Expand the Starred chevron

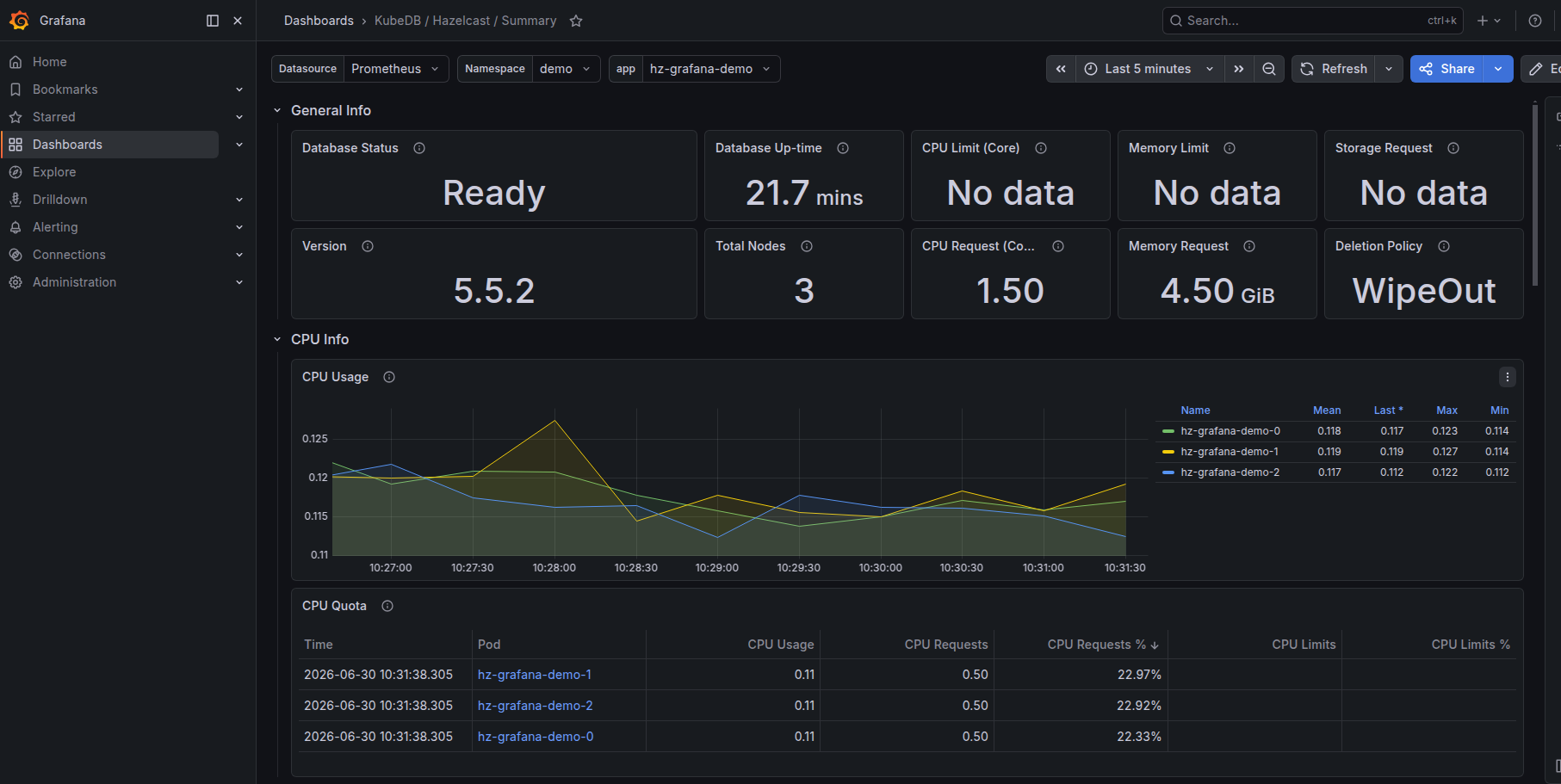point(239,117)
